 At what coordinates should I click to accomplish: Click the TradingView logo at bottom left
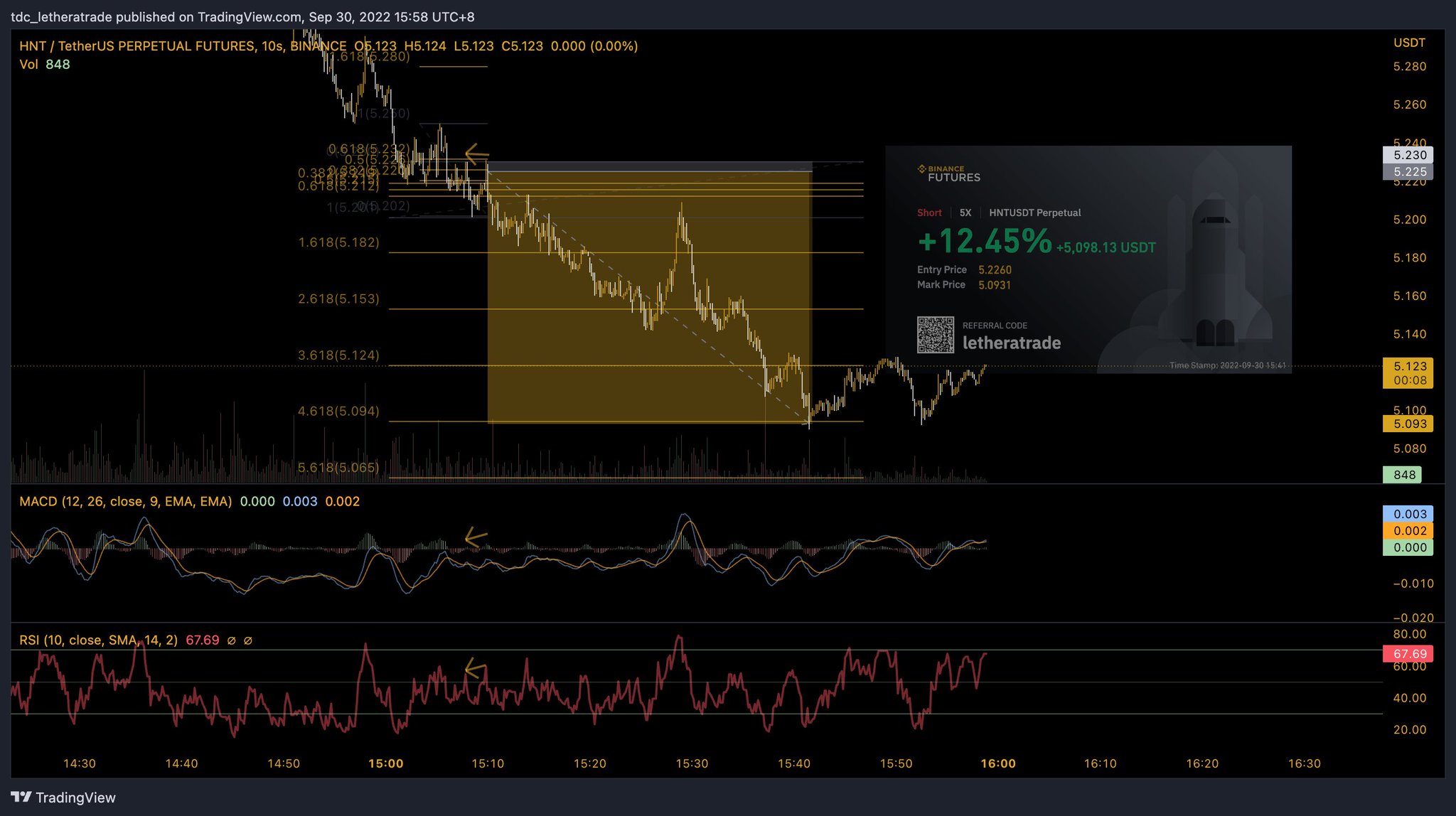click(x=63, y=798)
